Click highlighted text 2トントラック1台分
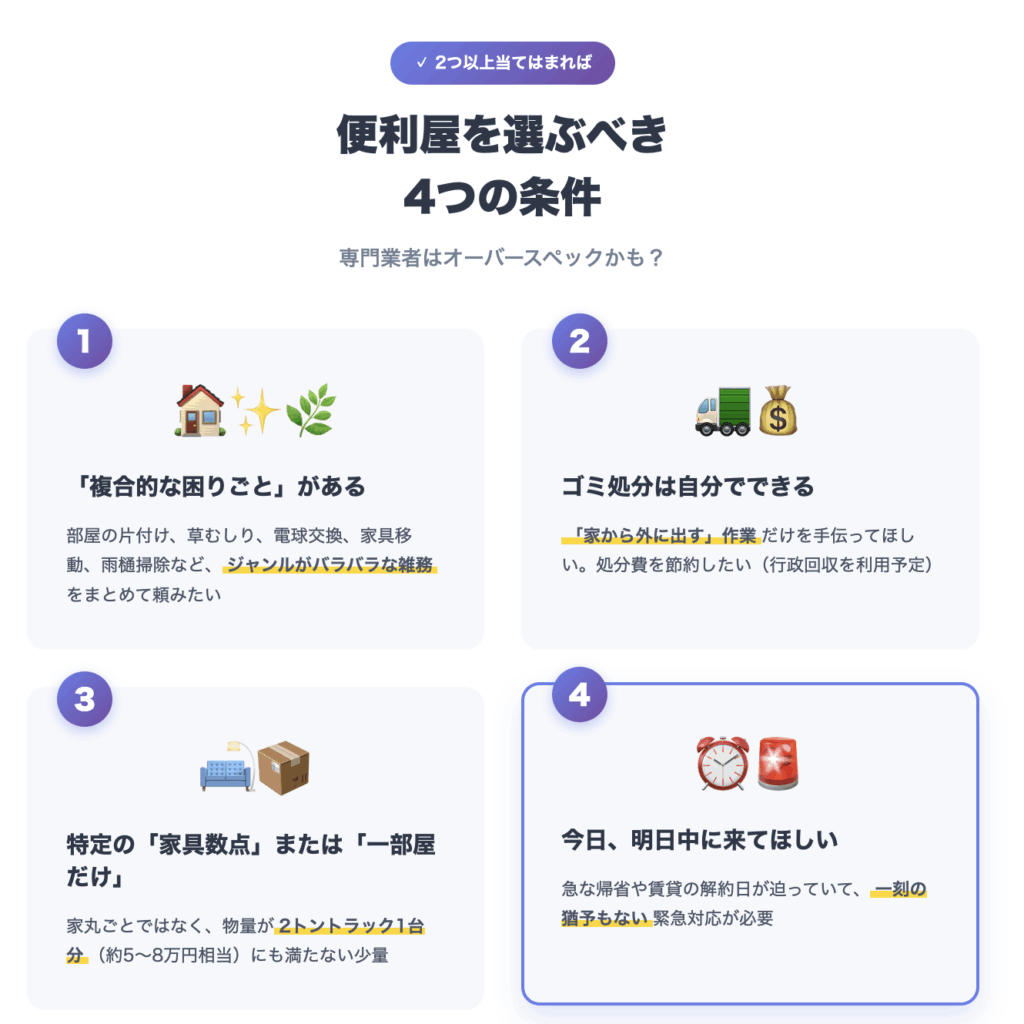 coord(246,940)
